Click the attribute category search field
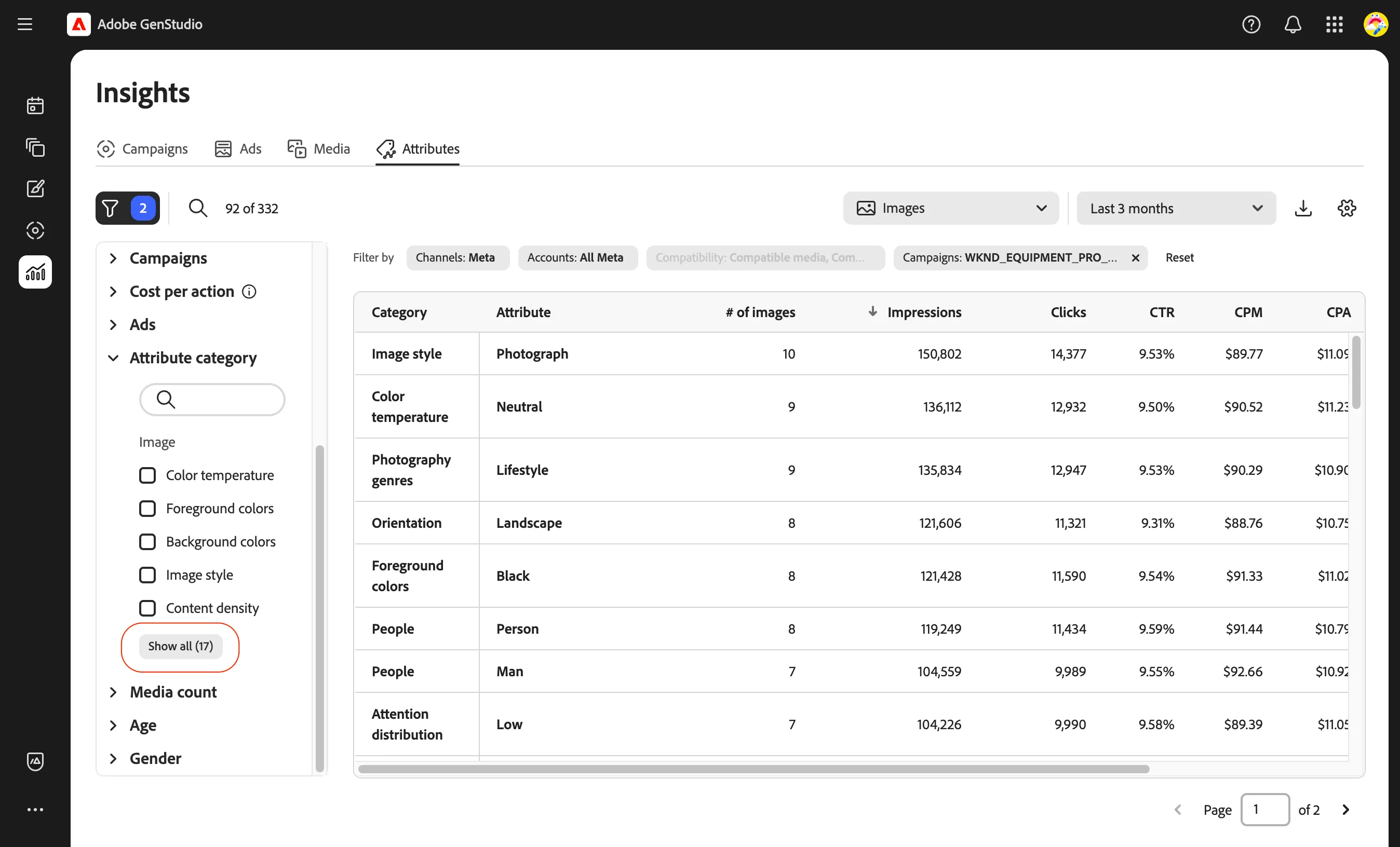1400x847 pixels. [x=212, y=400]
